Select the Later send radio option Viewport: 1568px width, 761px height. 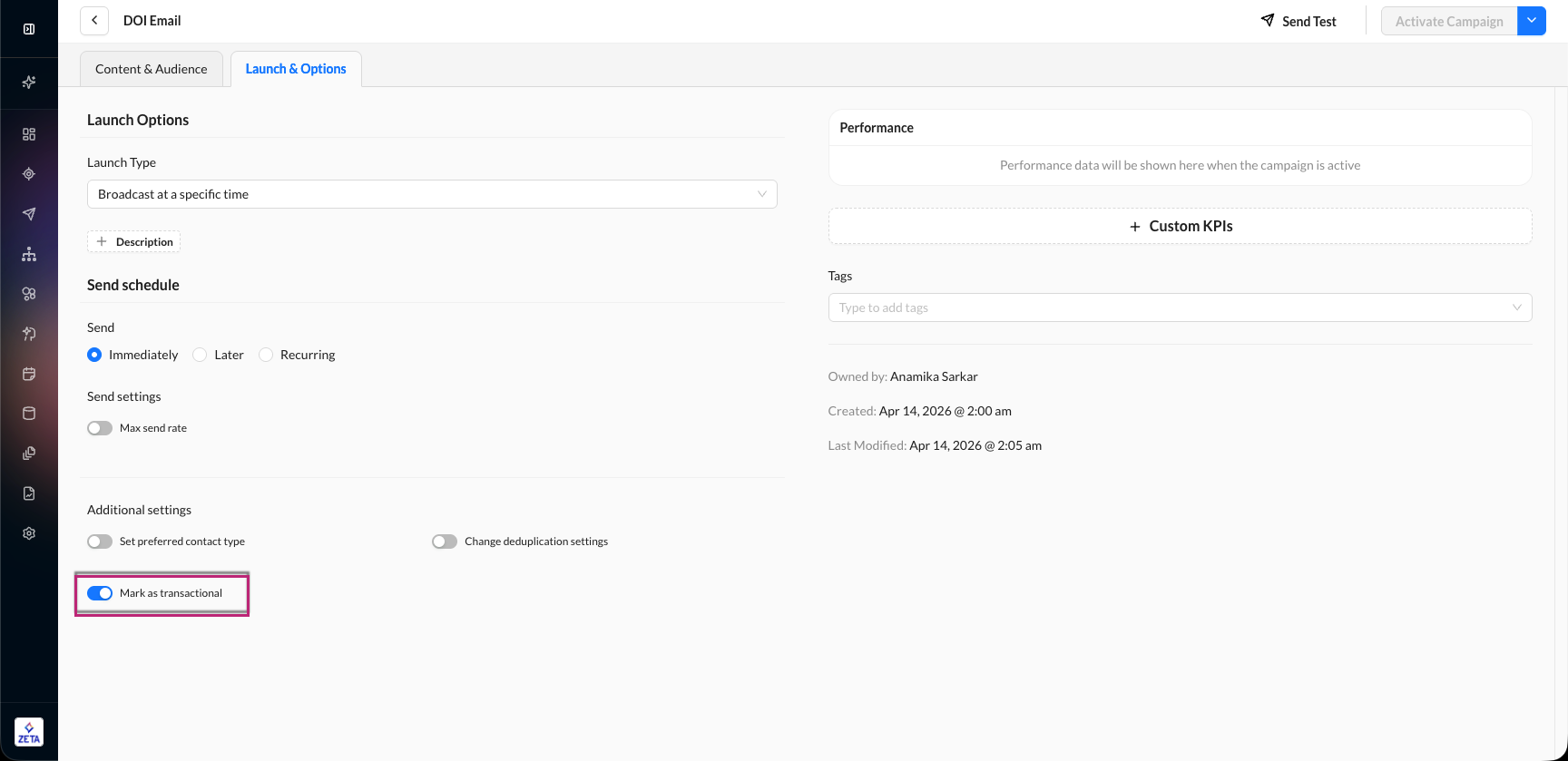point(200,355)
